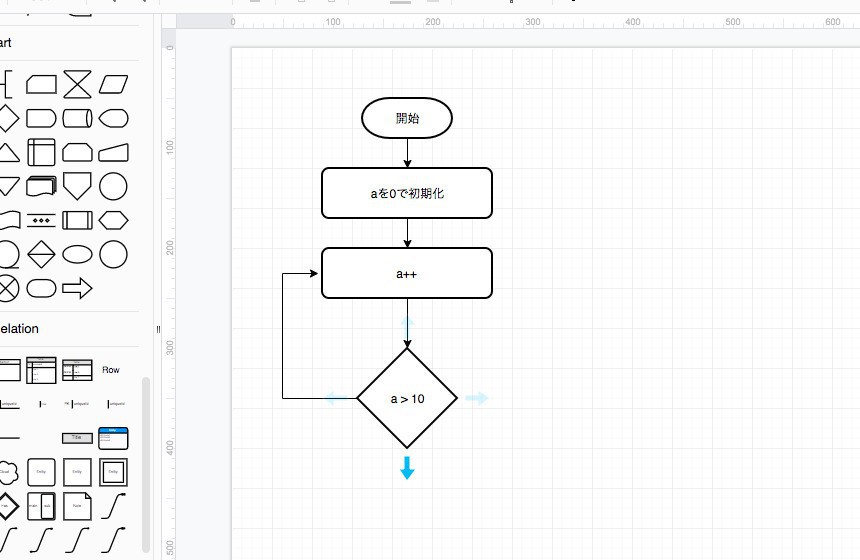This screenshot has width=860, height=560.
Task: Collapse the Entity Relation section header
Action: (x=69, y=329)
